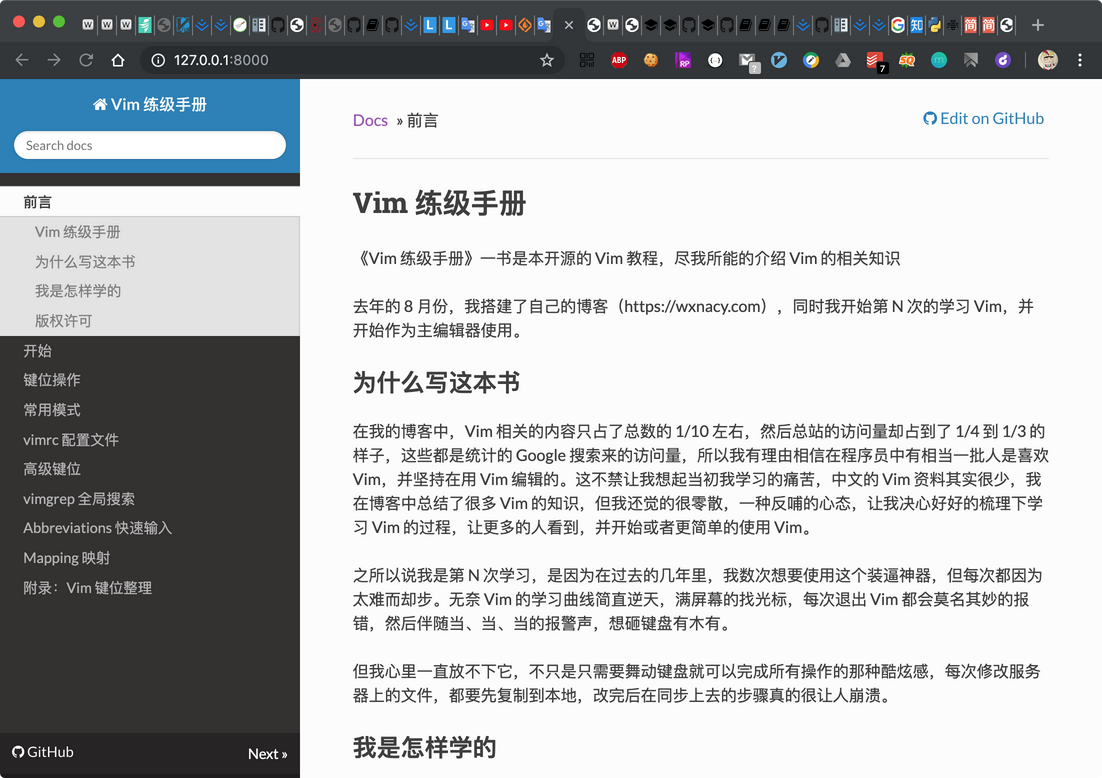
Task: Open a new tab with the plus button
Action: [1038, 25]
